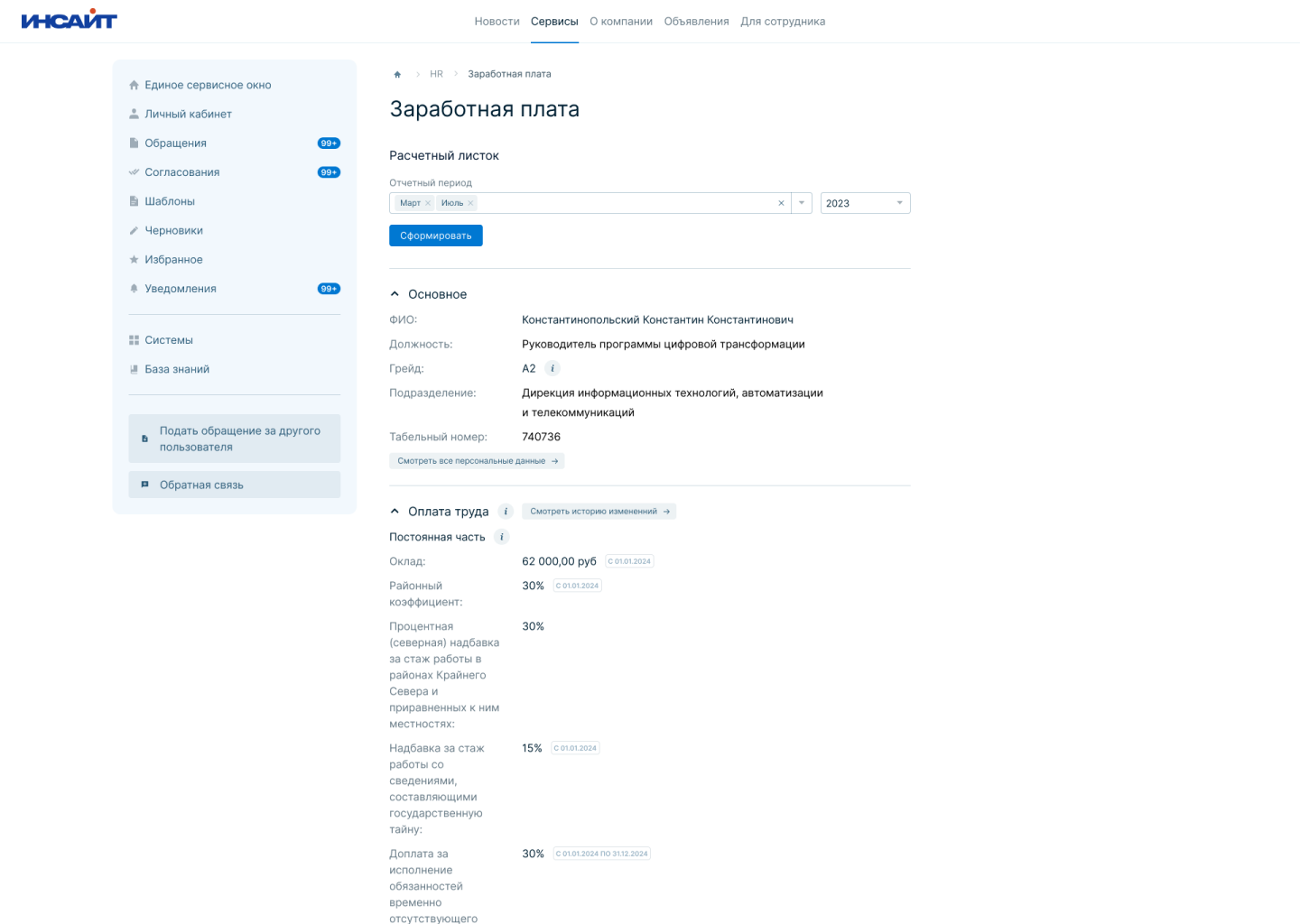Image resolution: width=1300 pixels, height=924 pixels.
Task: View Смотреть историю изменений
Action: [x=599, y=512]
